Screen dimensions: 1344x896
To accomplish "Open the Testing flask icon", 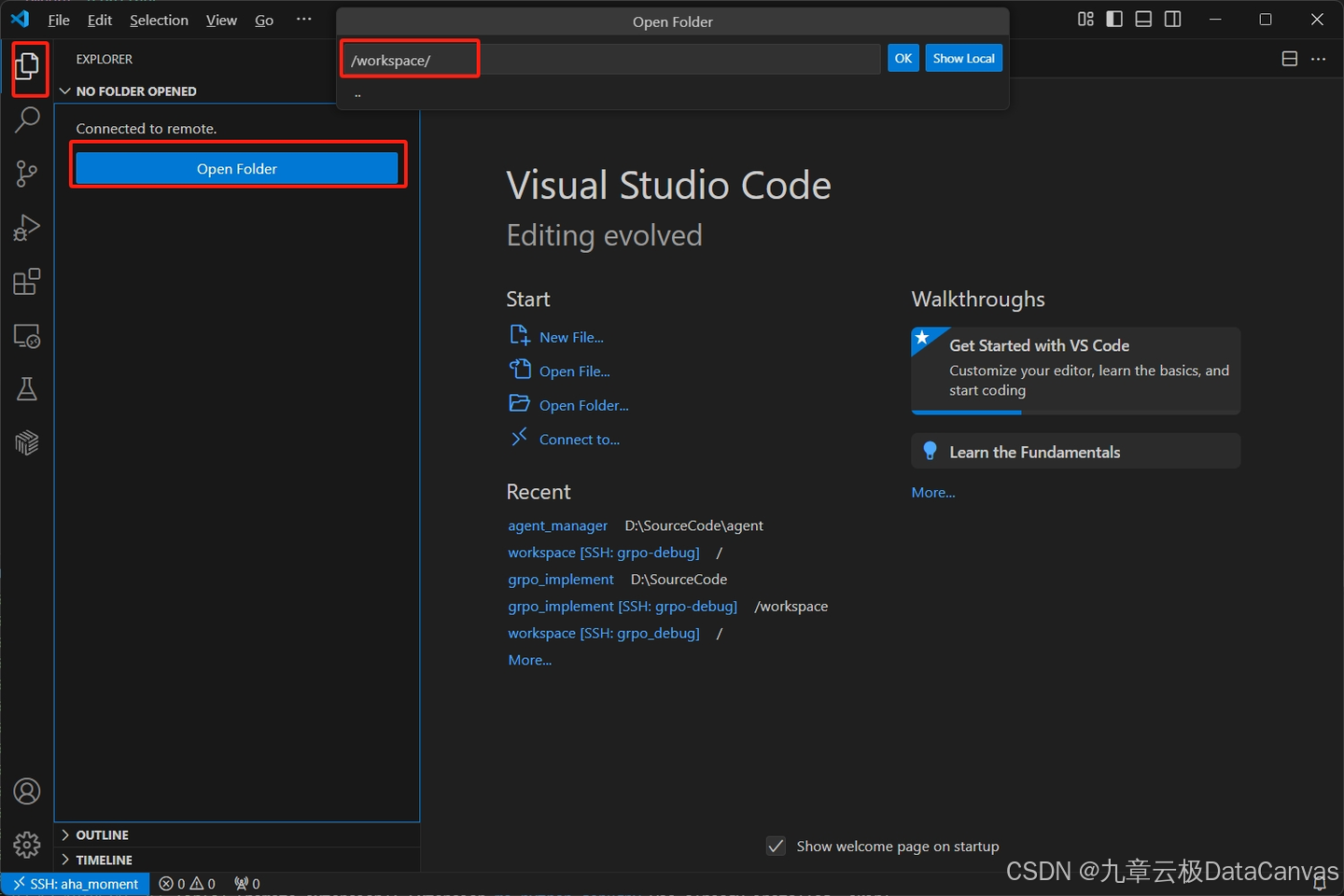I will click(27, 389).
